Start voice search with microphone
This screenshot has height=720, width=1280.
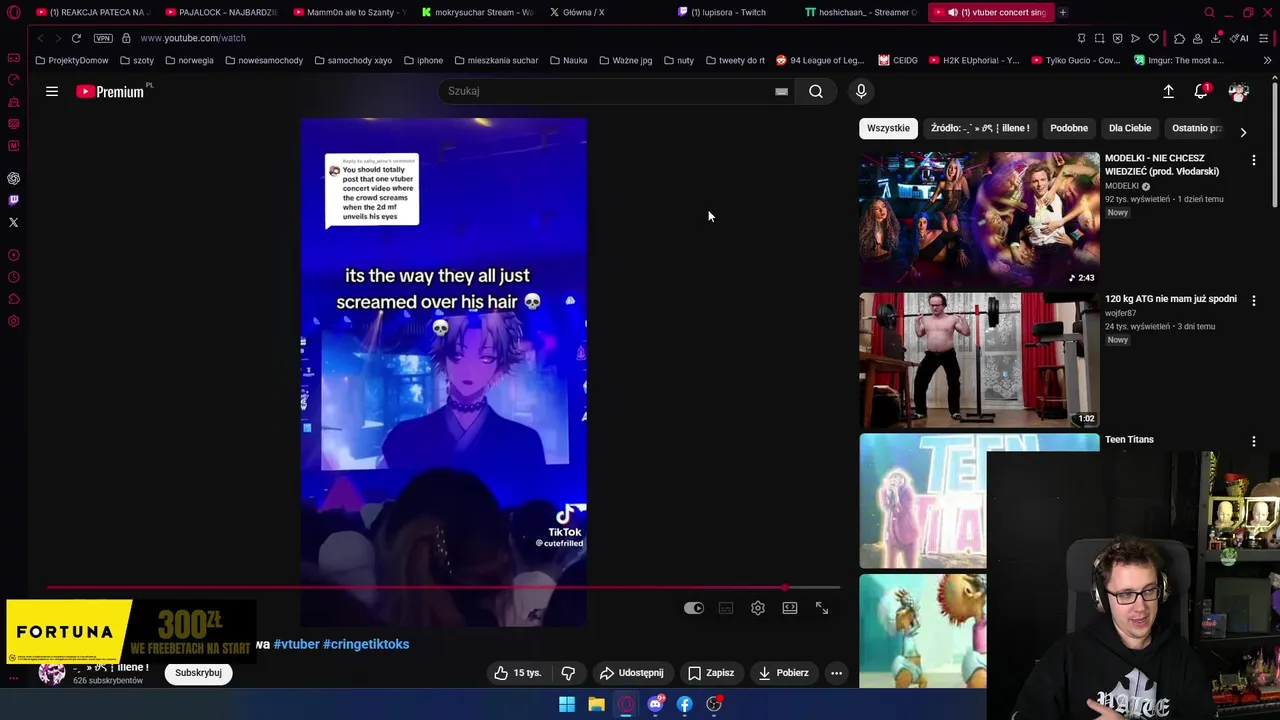[x=861, y=91]
